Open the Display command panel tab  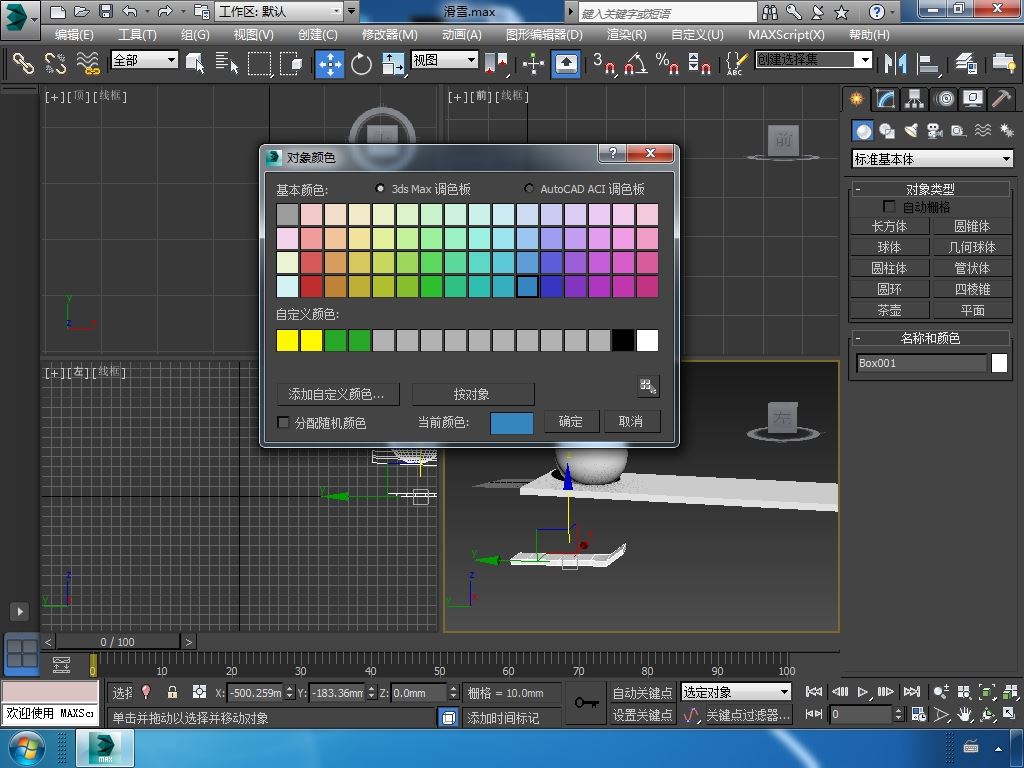[973, 99]
